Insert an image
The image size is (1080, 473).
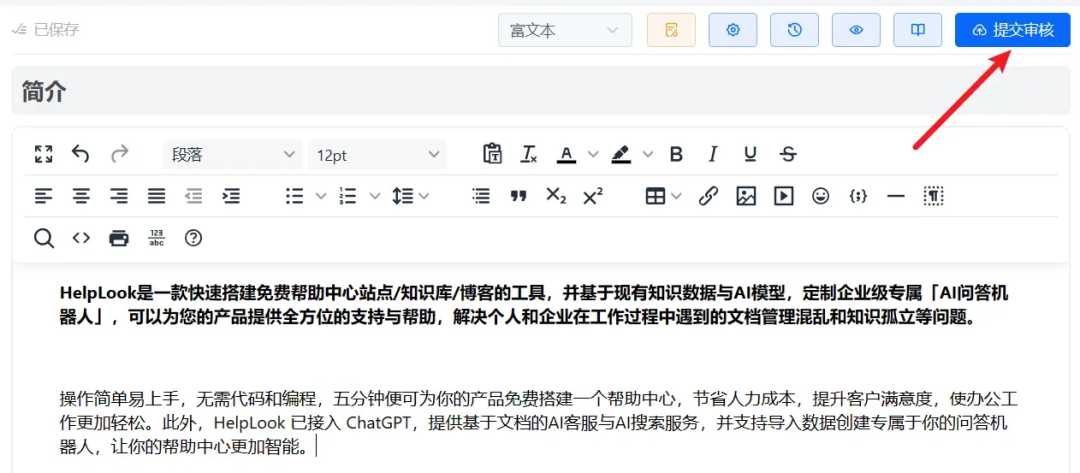(746, 196)
